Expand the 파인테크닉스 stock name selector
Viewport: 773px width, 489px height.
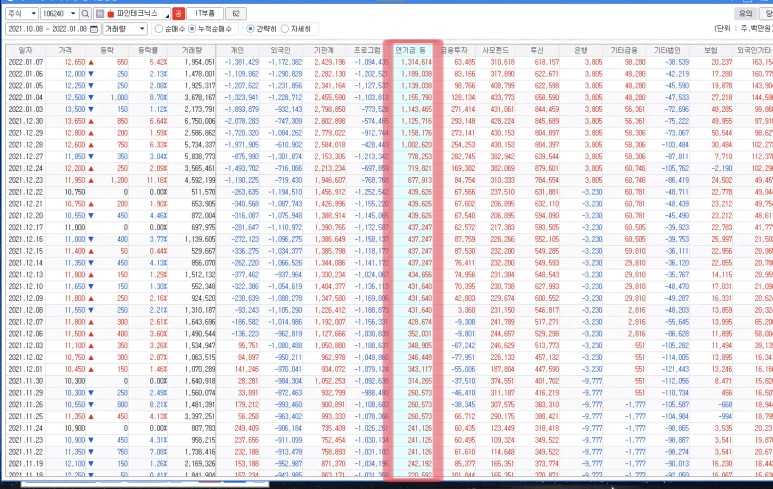(167, 14)
